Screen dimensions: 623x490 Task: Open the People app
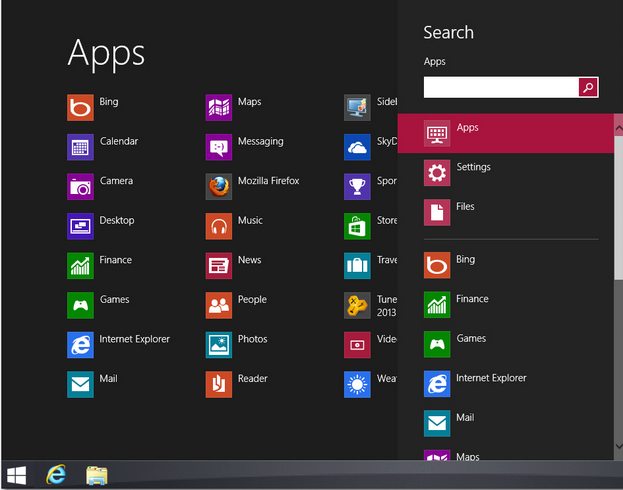(219, 305)
